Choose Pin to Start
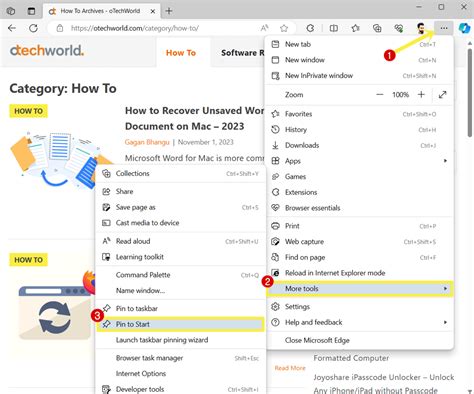 180,324
